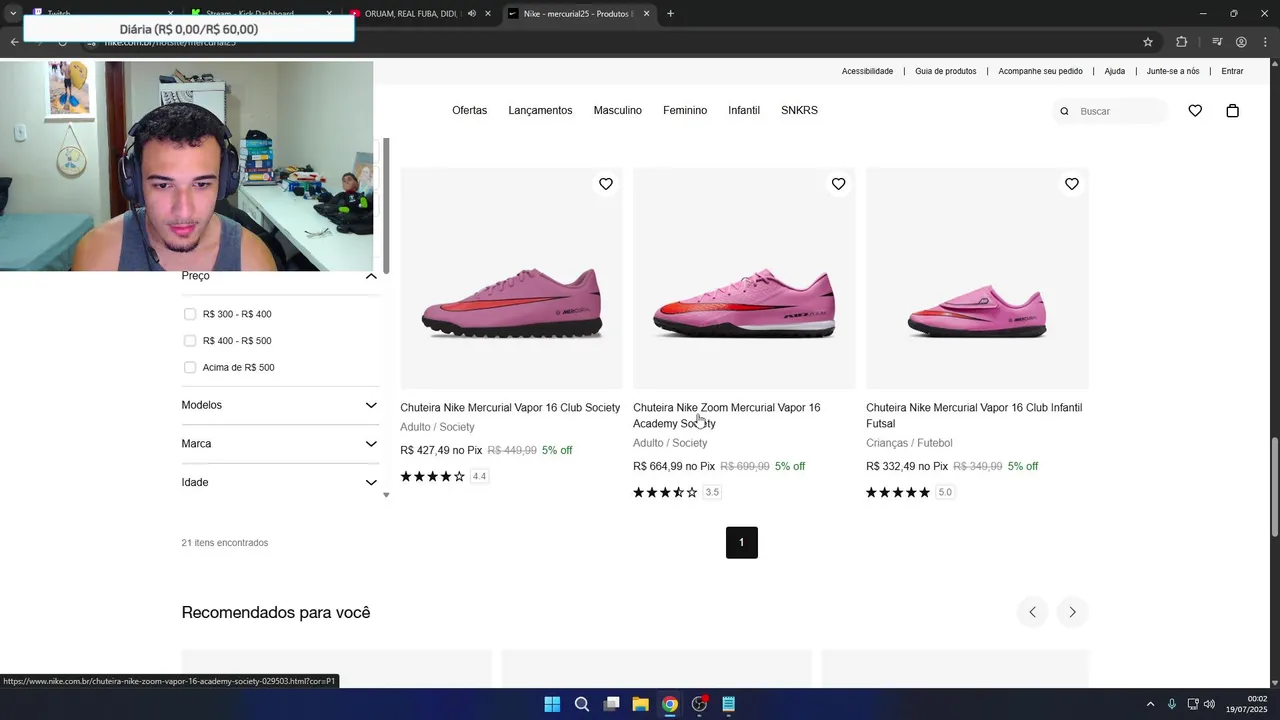
Task: Mute the ORUAM, REAL FUBA tab audio
Action: click(x=472, y=14)
